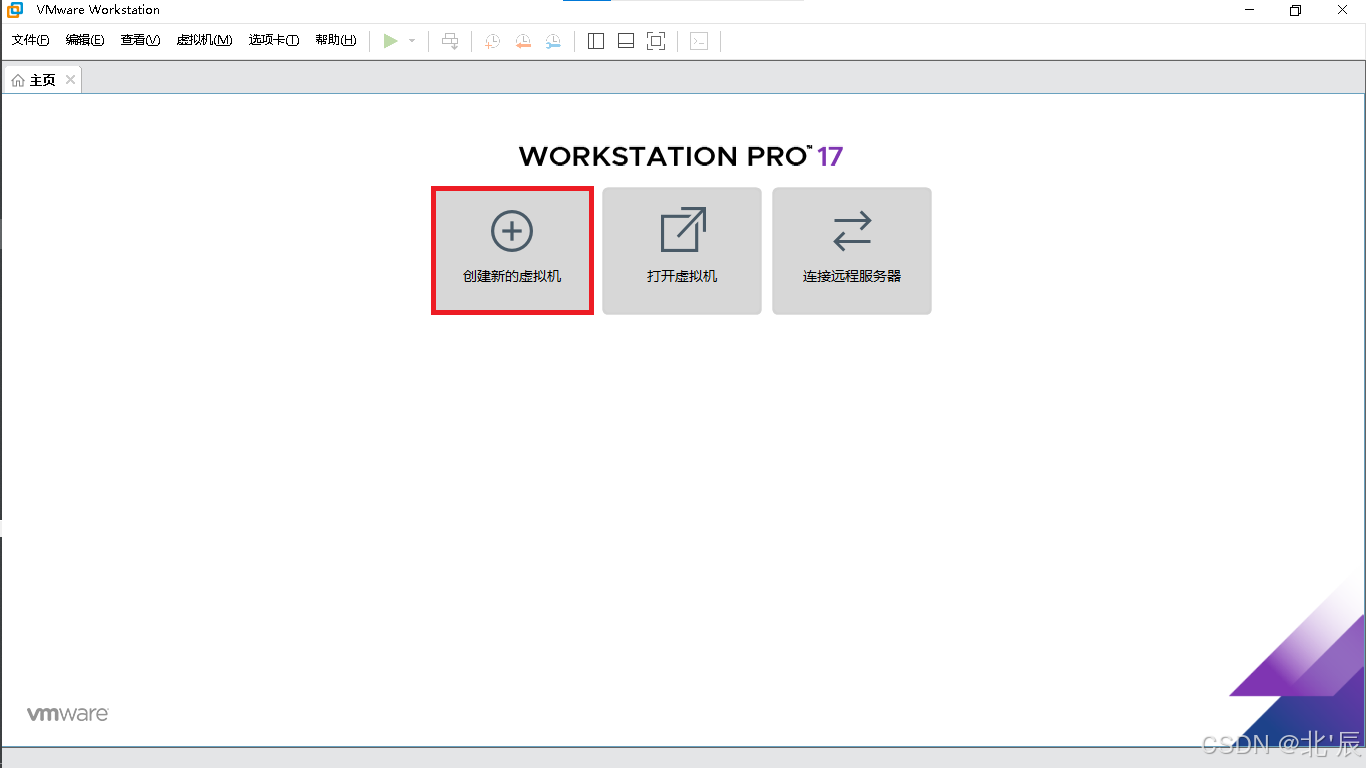Open the 选项卡(T) menu

[x=274, y=40]
